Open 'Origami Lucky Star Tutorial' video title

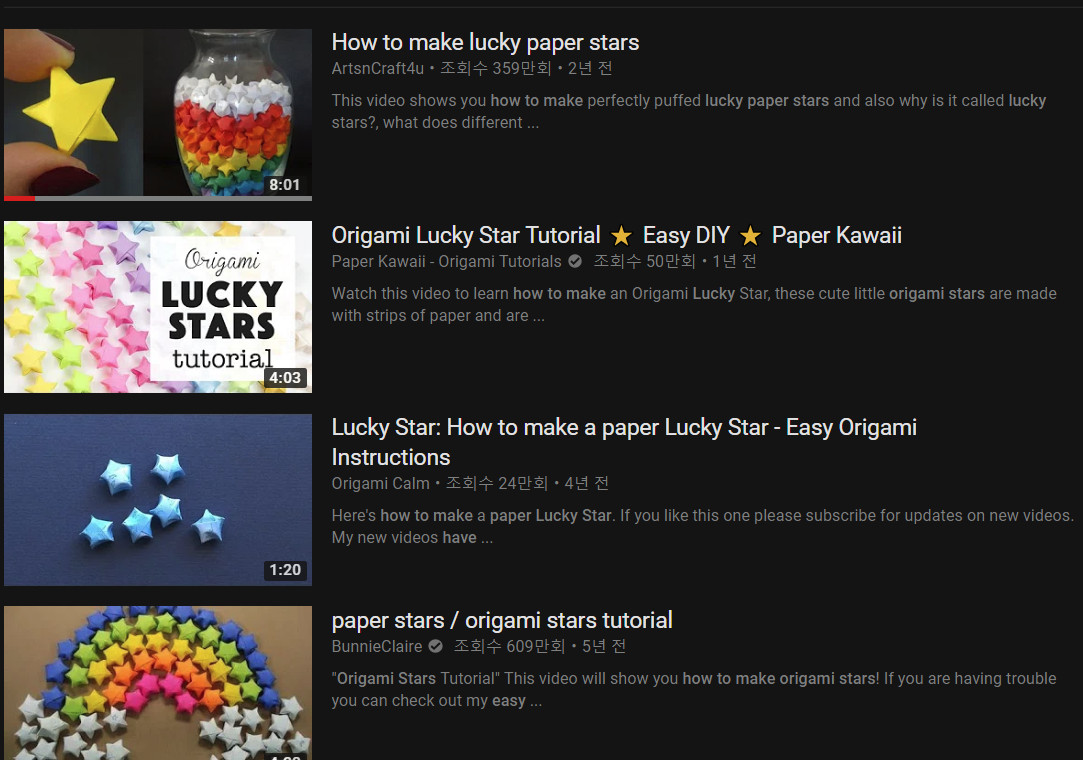[466, 236]
